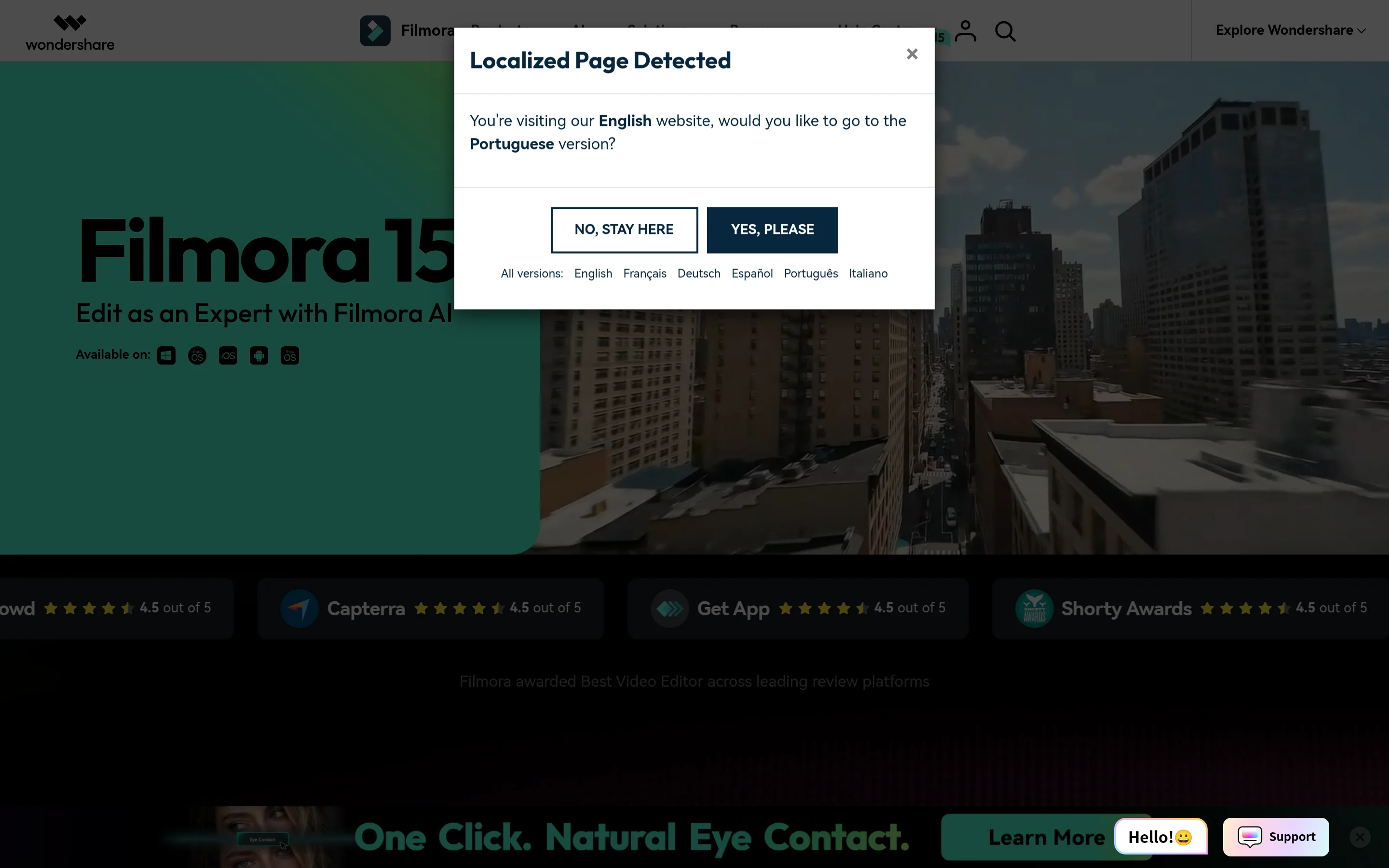Image resolution: width=1389 pixels, height=868 pixels.
Task: Open the user account icon
Action: click(x=966, y=31)
